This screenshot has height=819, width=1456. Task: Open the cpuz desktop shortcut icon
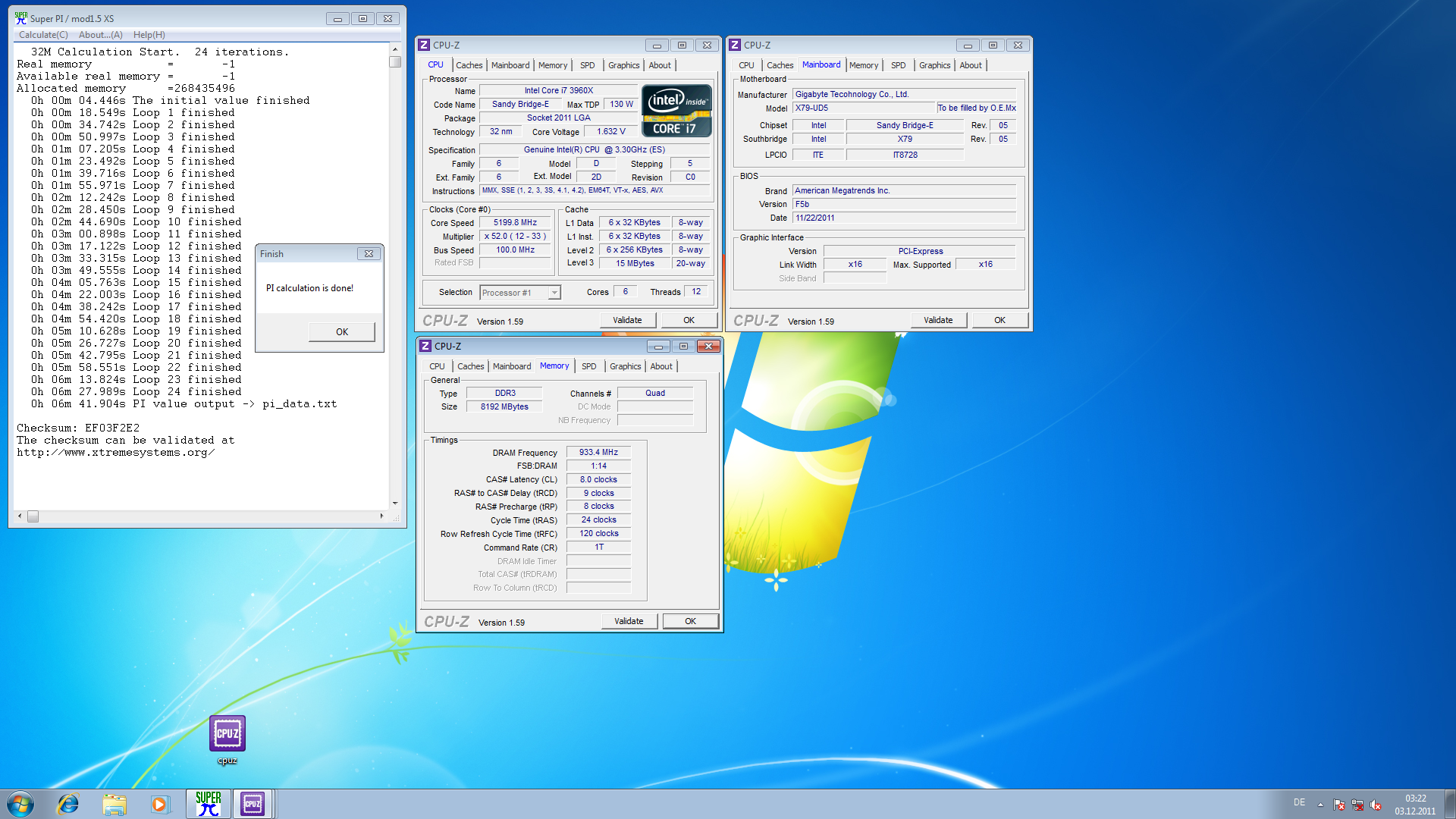[x=227, y=739]
